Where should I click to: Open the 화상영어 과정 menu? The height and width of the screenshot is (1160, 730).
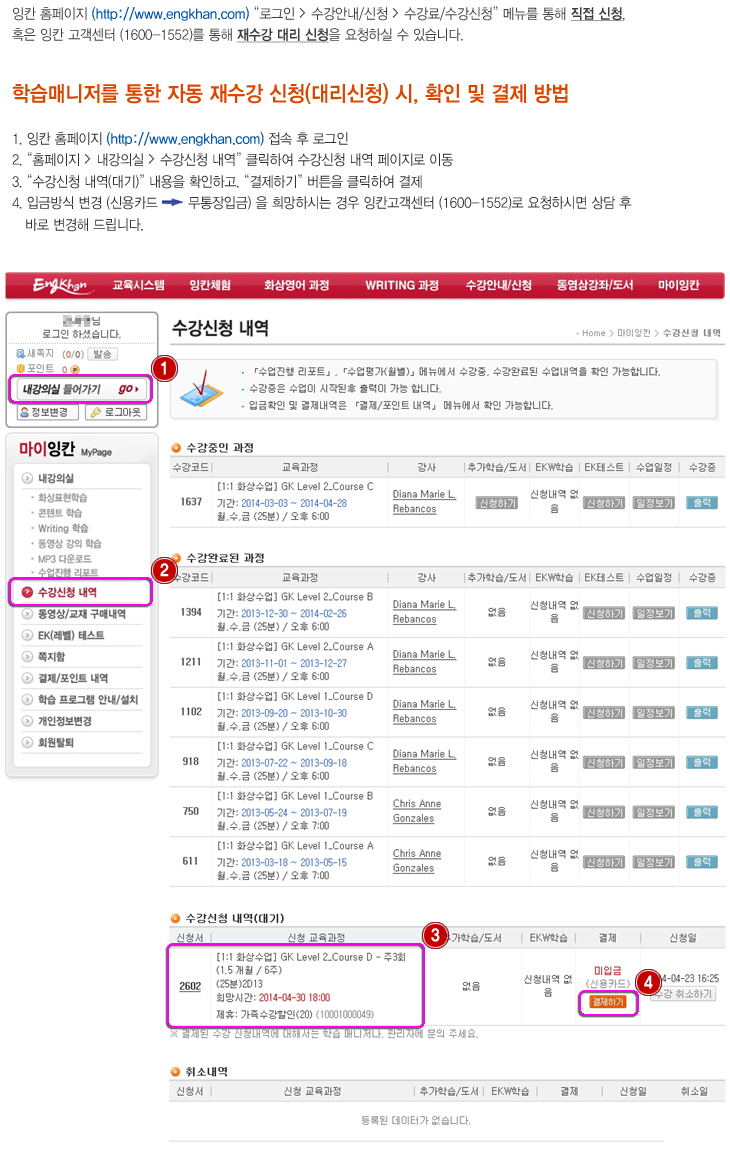tap(297, 286)
